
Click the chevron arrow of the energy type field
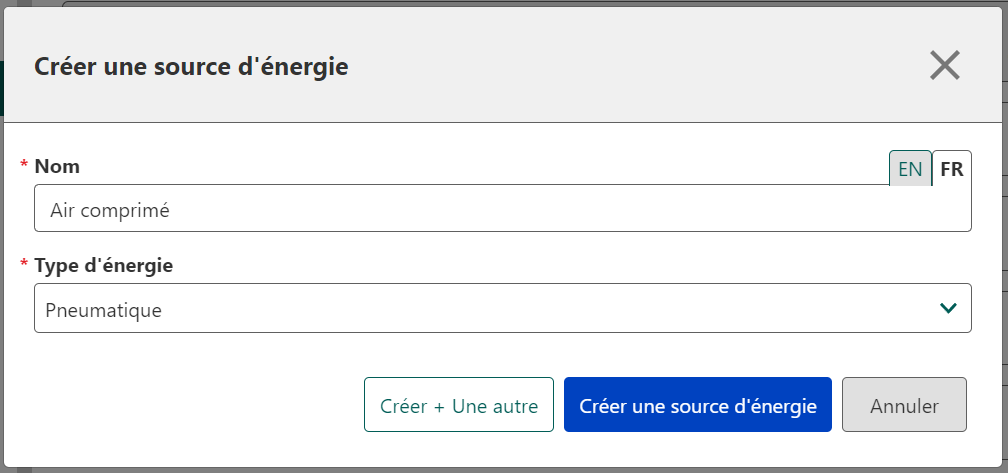[948, 309]
